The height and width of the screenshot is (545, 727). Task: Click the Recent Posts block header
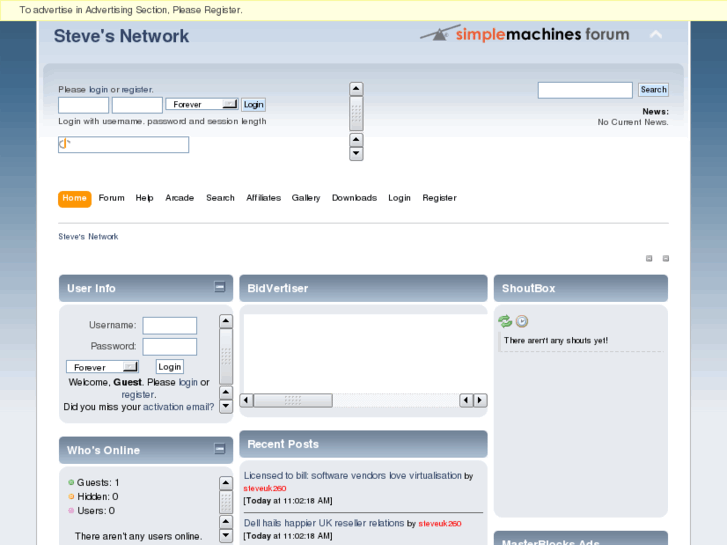tap(364, 444)
